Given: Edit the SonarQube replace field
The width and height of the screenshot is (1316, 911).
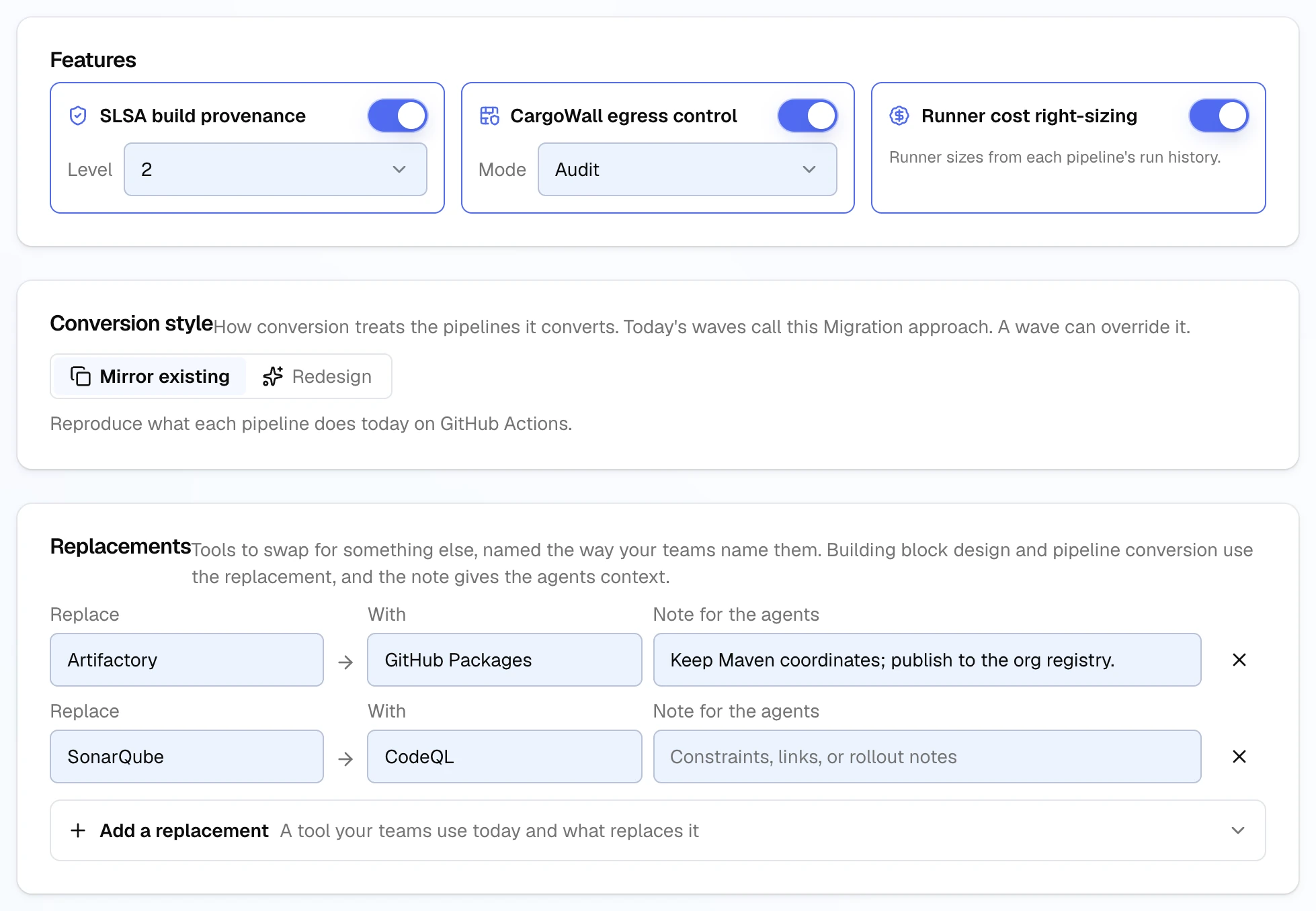Looking at the screenshot, I should coord(187,756).
